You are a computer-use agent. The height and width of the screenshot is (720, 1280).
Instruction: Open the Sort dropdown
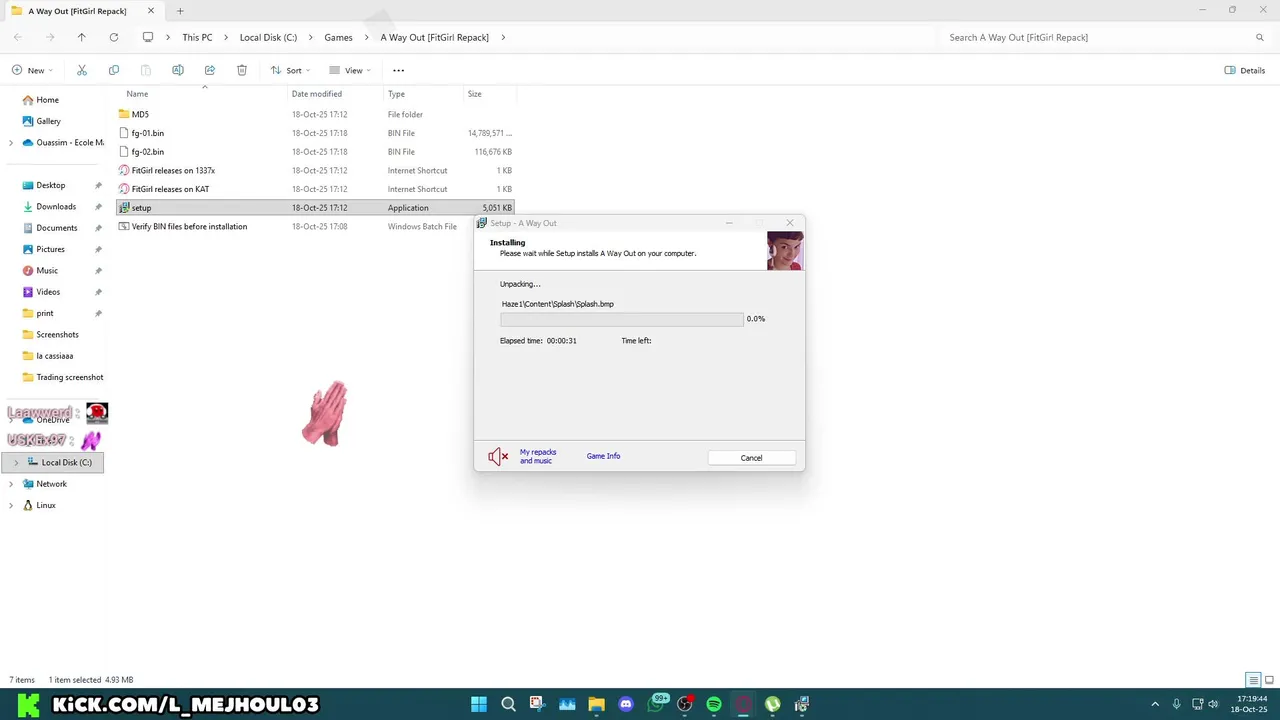coord(290,70)
